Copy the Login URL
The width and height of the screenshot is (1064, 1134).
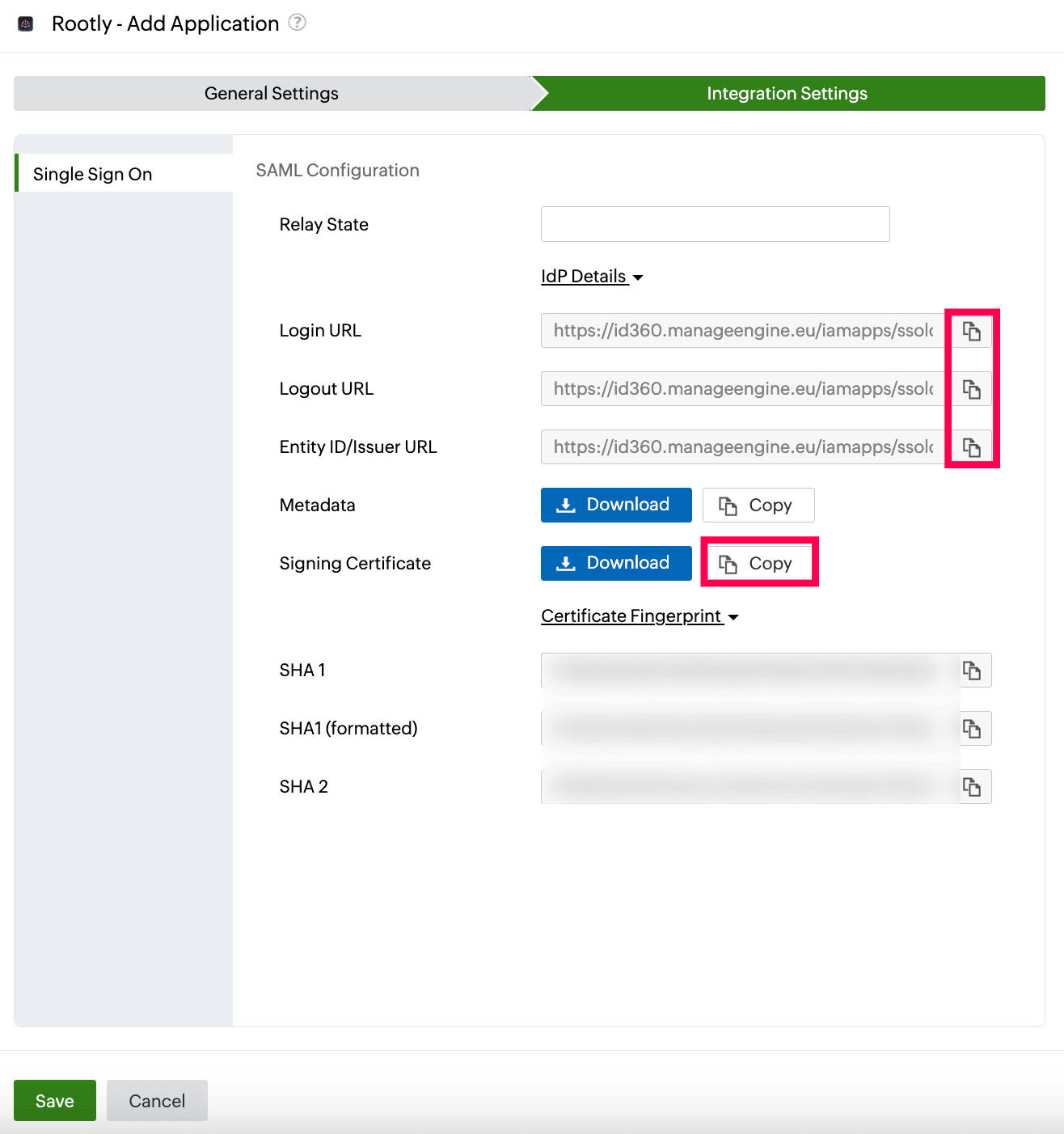pyautogui.click(x=971, y=330)
